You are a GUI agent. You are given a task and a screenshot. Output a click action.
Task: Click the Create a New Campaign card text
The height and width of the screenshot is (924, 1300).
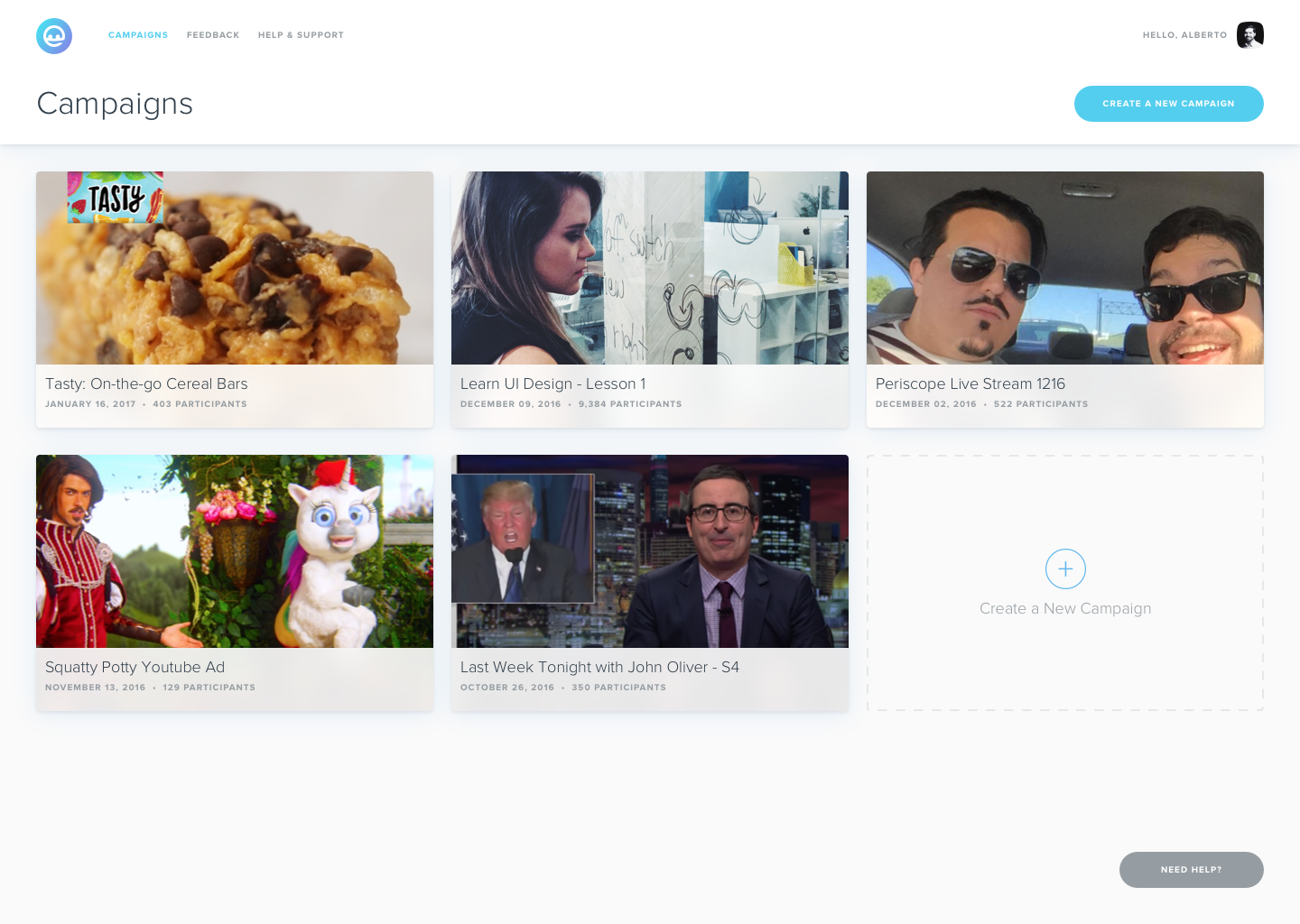[1065, 609]
